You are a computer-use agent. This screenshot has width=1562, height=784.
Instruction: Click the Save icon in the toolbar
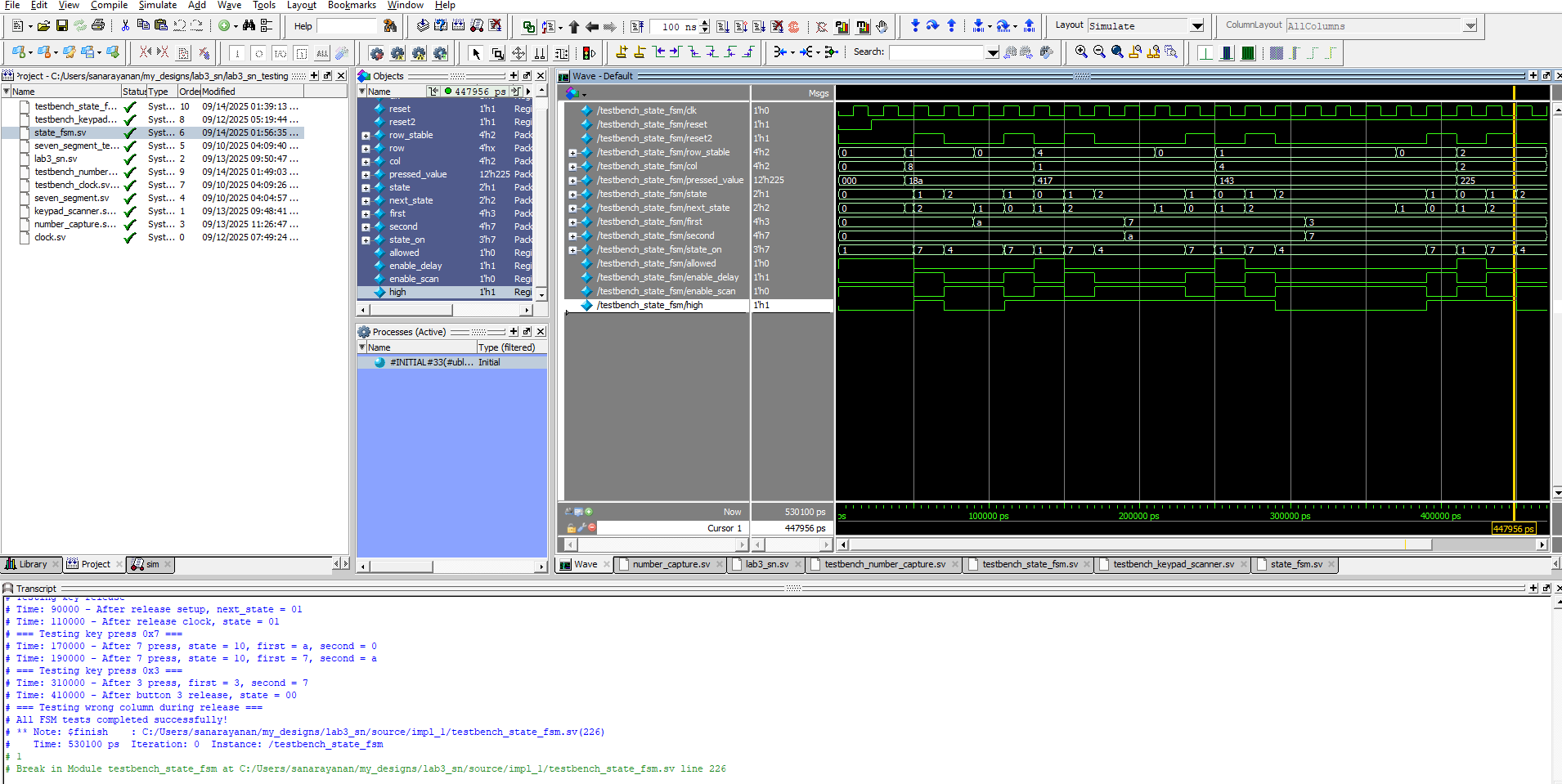pos(61,26)
